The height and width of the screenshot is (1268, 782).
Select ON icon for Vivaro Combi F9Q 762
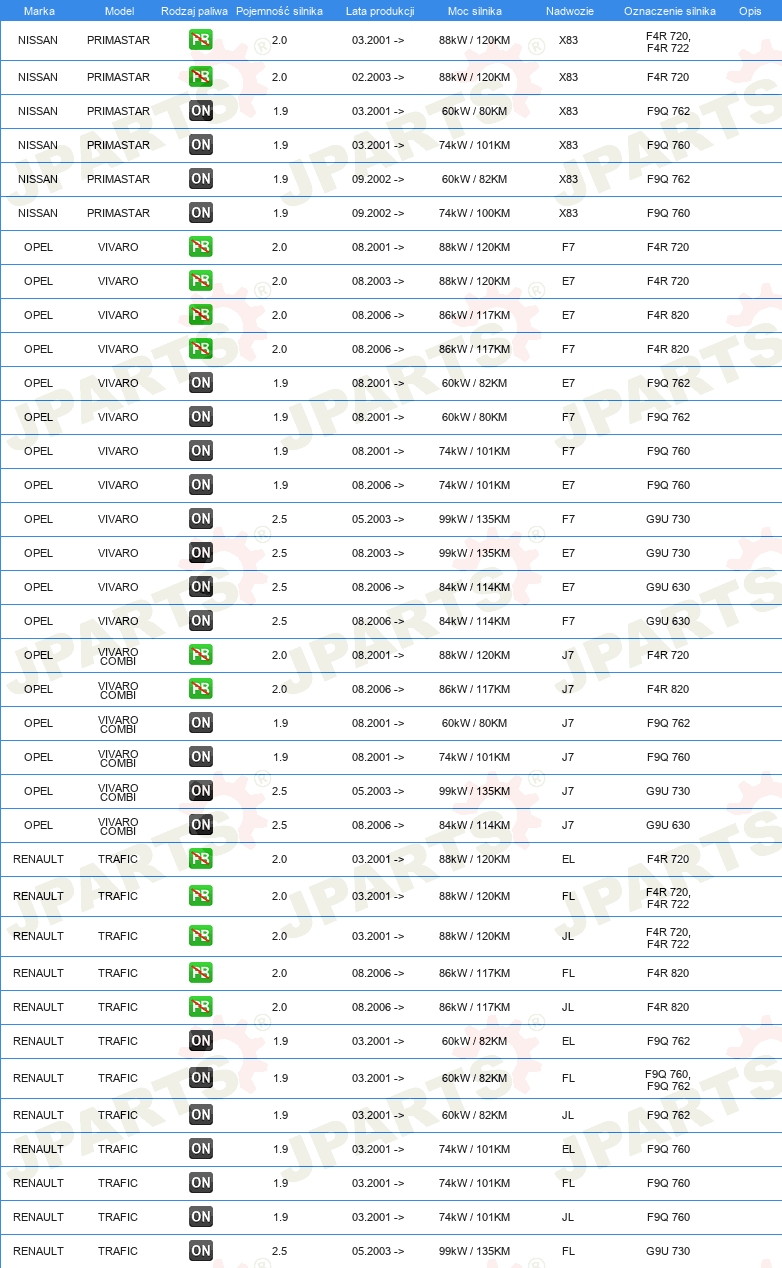pos(201,723)
